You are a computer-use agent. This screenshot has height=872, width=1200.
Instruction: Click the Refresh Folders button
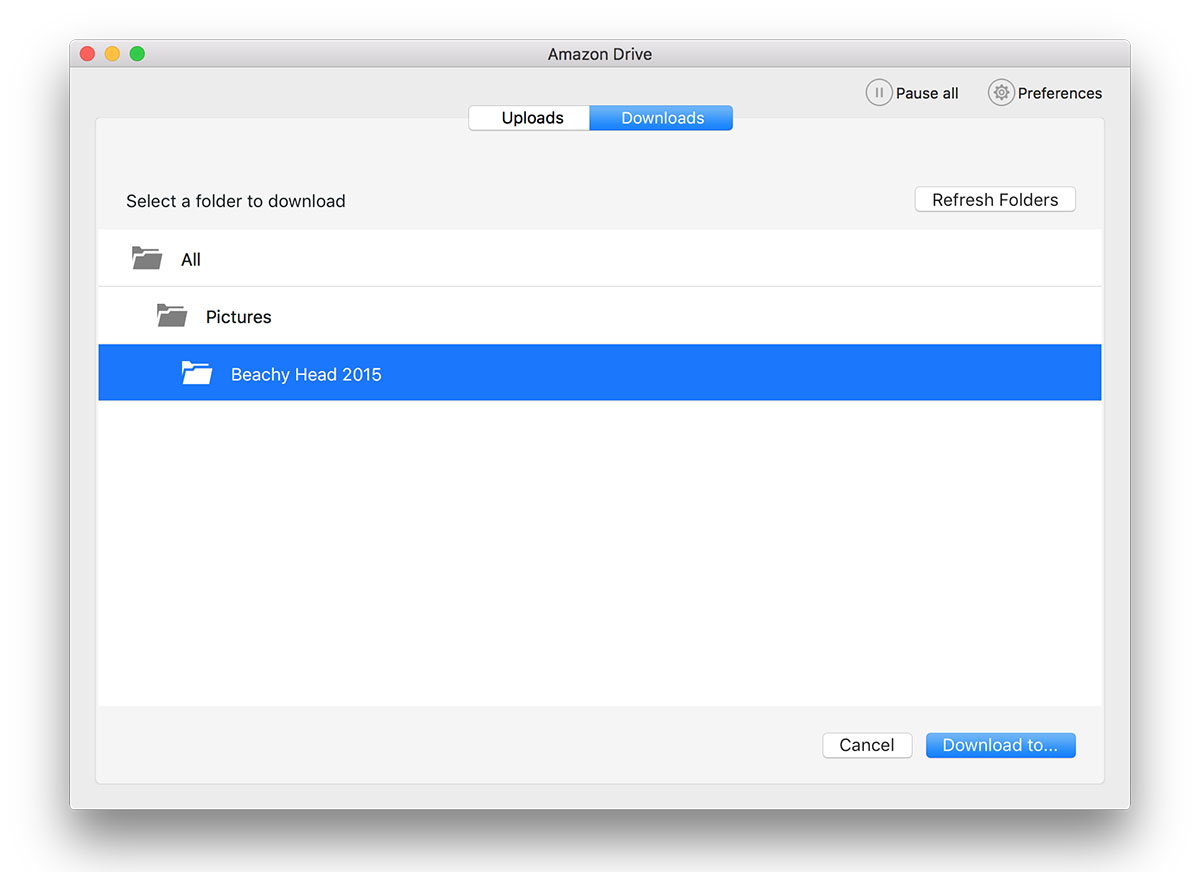[x=995, y=200]
